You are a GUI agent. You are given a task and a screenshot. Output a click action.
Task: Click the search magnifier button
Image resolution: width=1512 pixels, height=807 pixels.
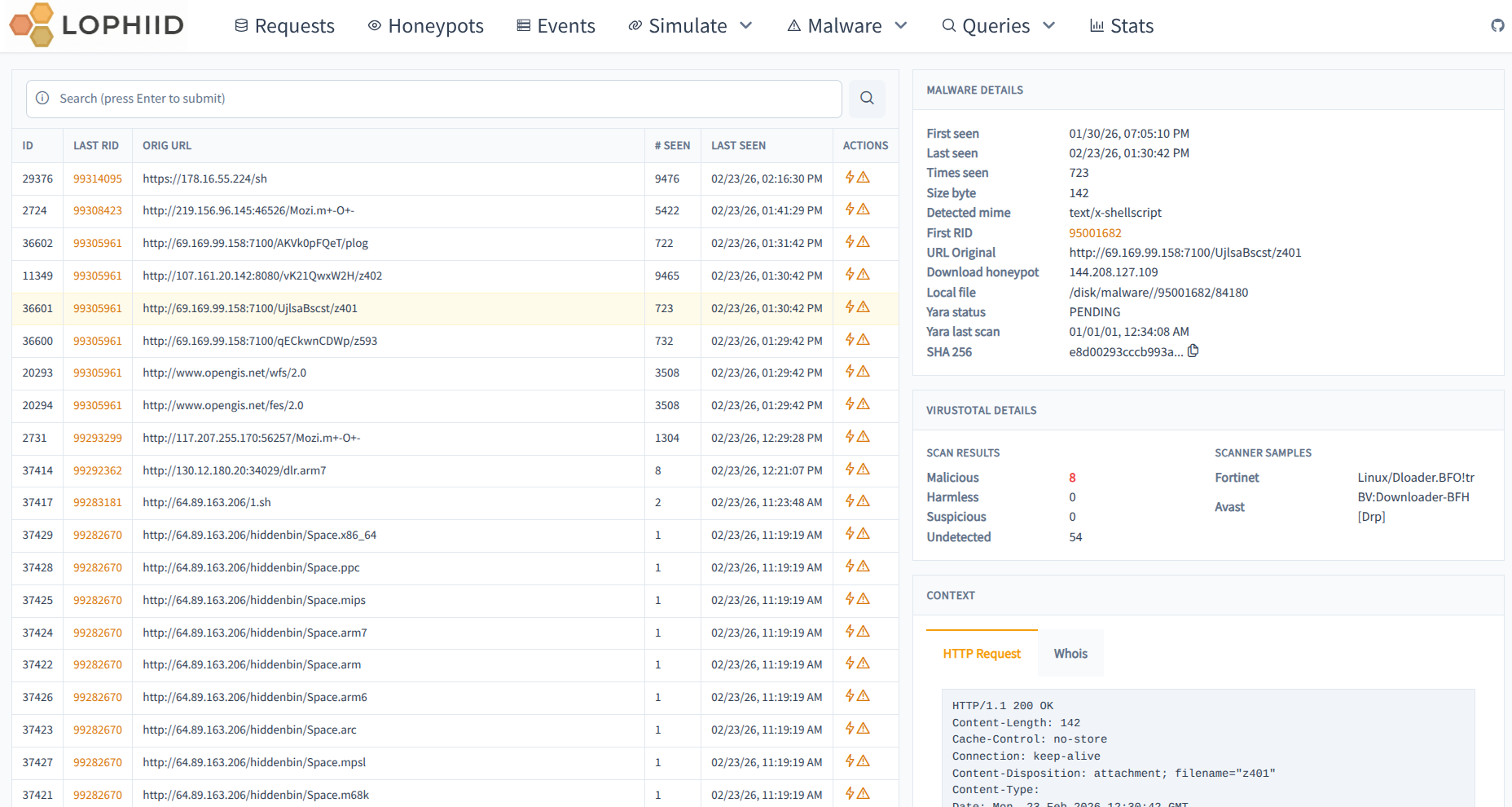pos(867,98)
